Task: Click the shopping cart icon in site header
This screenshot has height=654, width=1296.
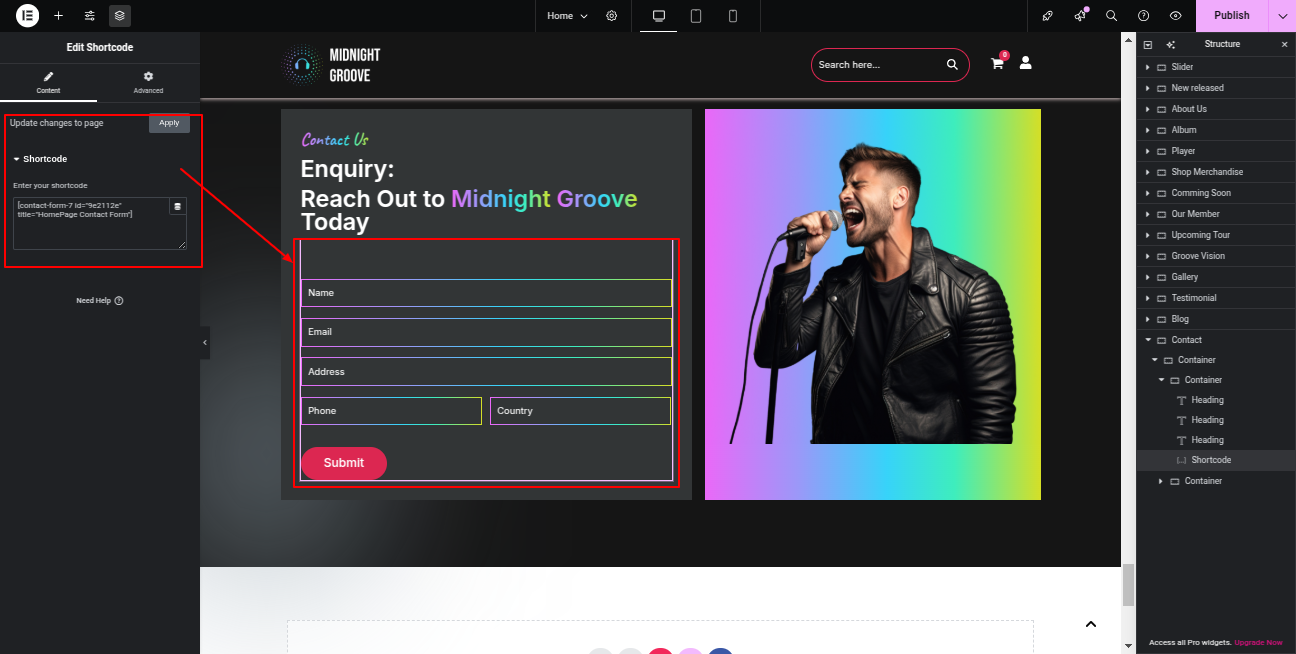Action: tap(997, 63)
